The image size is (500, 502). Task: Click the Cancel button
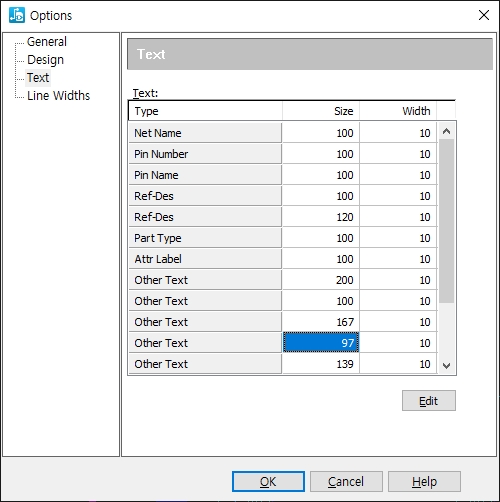pos(346,481)
